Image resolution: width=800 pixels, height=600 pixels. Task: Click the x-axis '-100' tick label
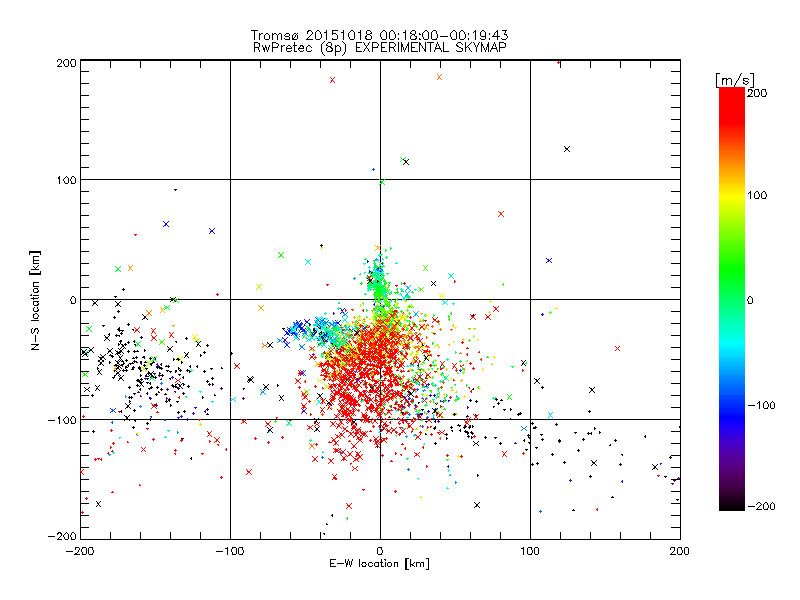click(230, 552)
